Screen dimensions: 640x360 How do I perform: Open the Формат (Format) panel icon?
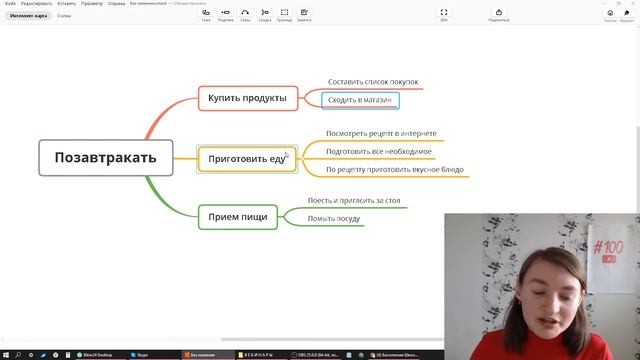pyautogui.click(x=627, y=13)
